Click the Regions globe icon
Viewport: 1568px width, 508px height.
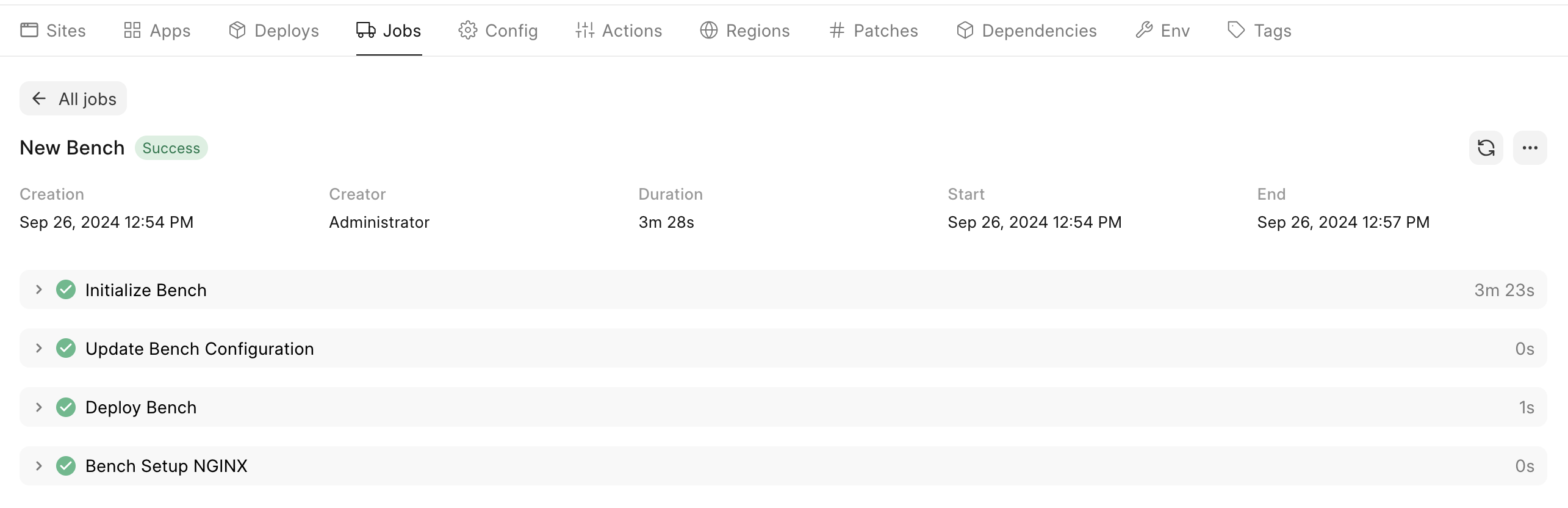coord(708,30)
